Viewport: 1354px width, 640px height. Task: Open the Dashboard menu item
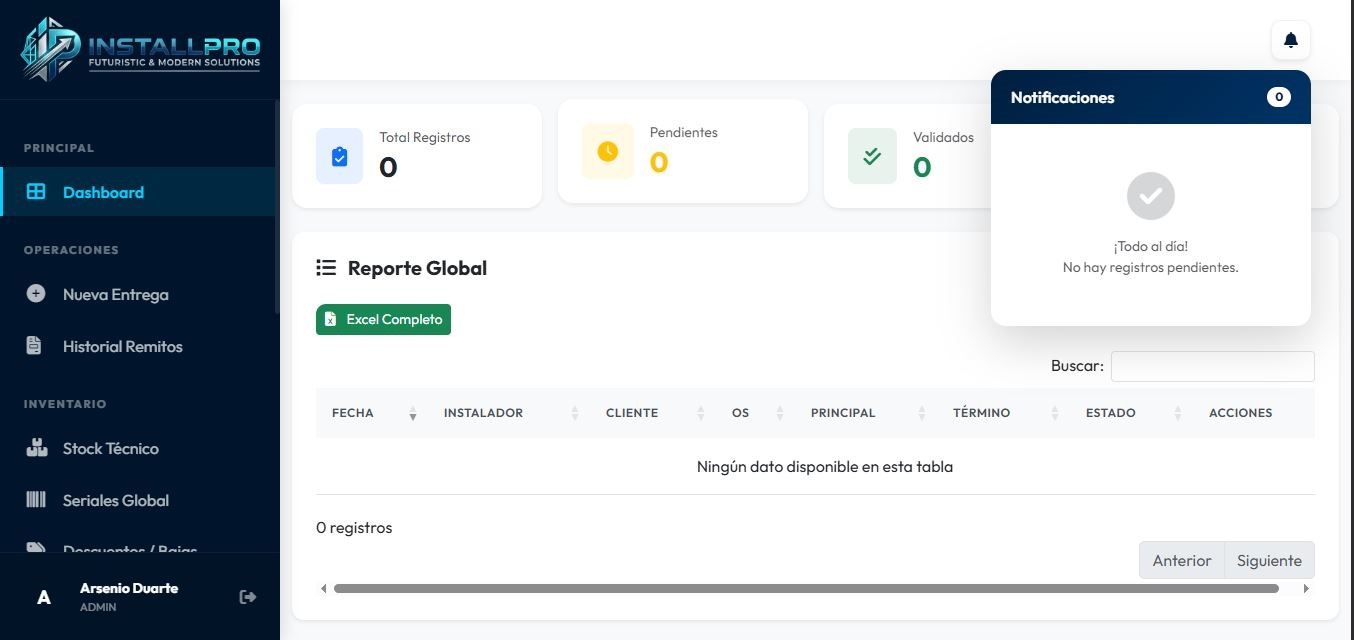tap(138, 192)
